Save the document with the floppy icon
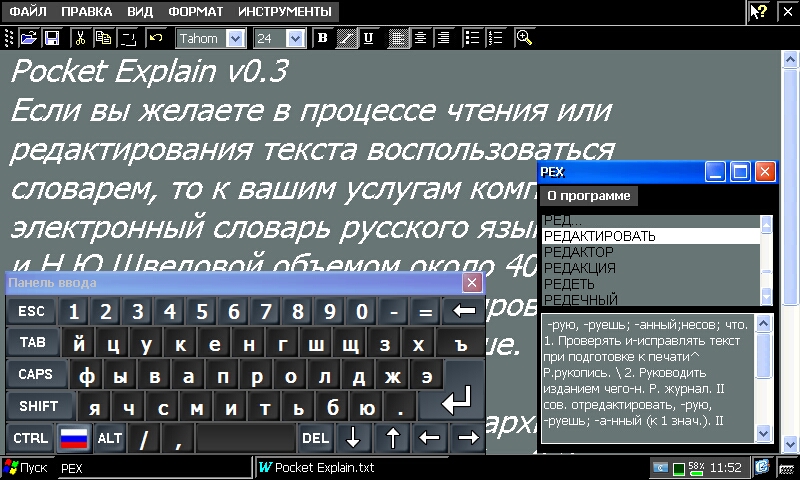 tap(52, 38)
